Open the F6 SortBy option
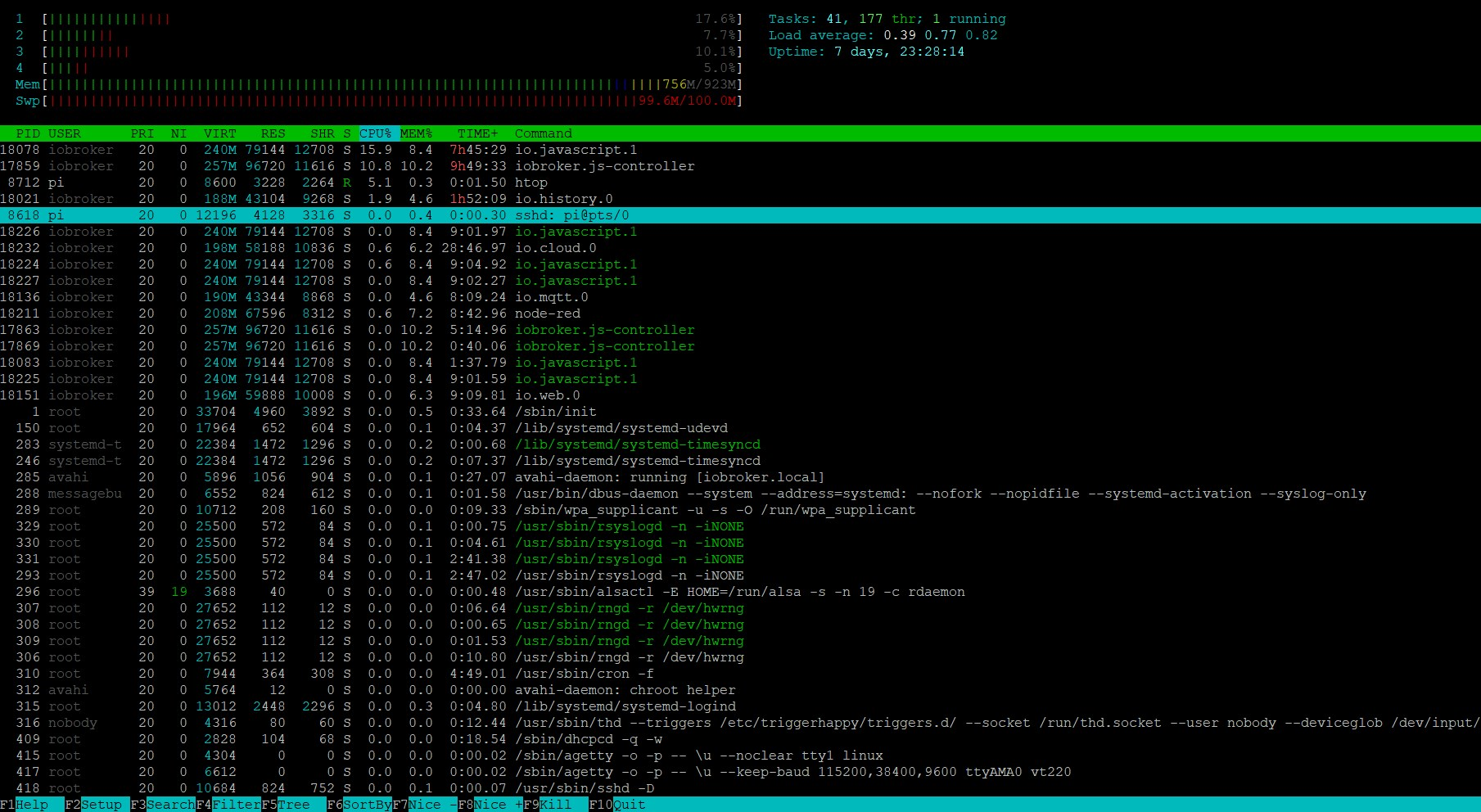This screenshot has height=812, width=1481. coord(359,805)
